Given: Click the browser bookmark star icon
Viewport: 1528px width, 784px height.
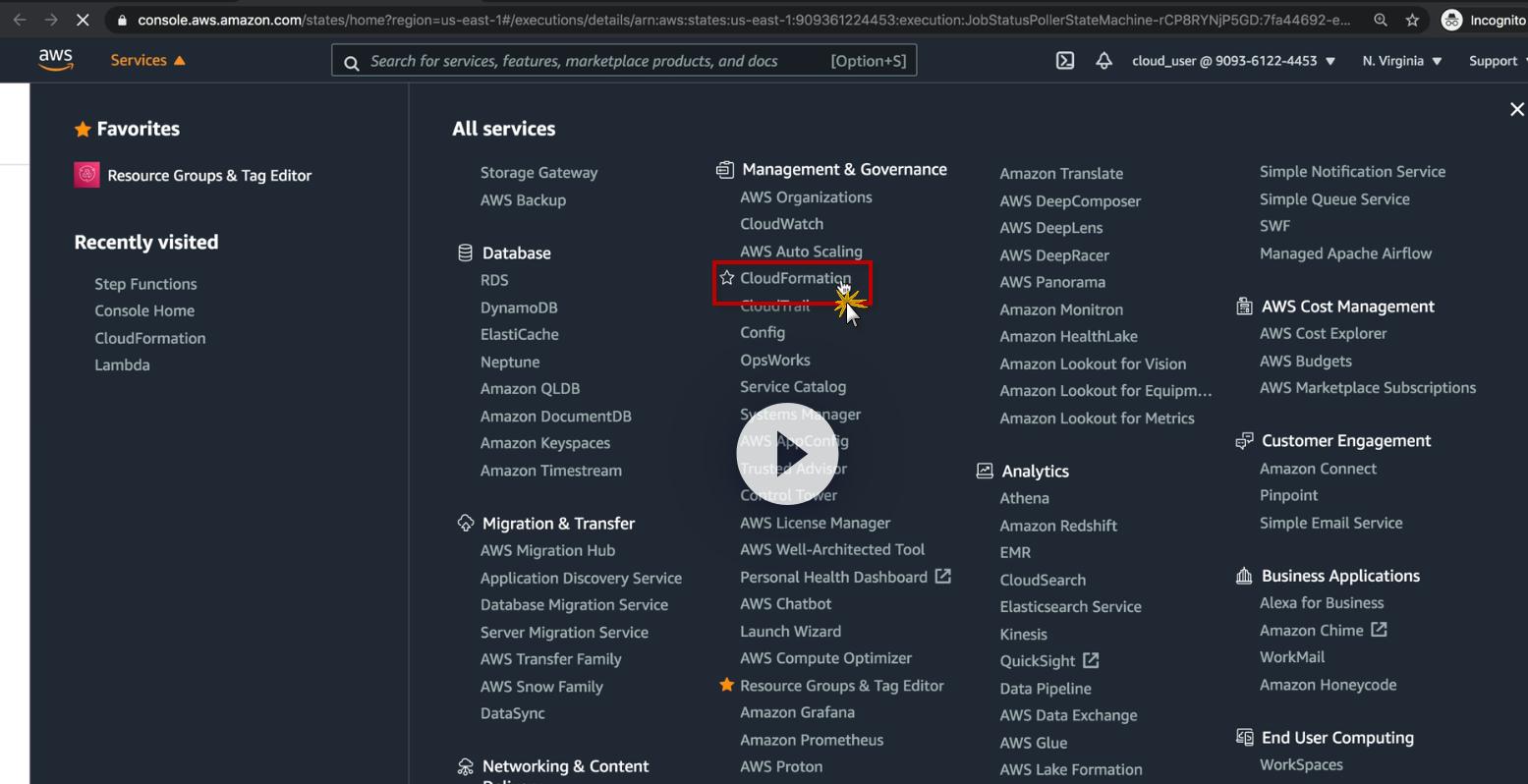Looking at the screenshot, I should [x=1412, y=20].
